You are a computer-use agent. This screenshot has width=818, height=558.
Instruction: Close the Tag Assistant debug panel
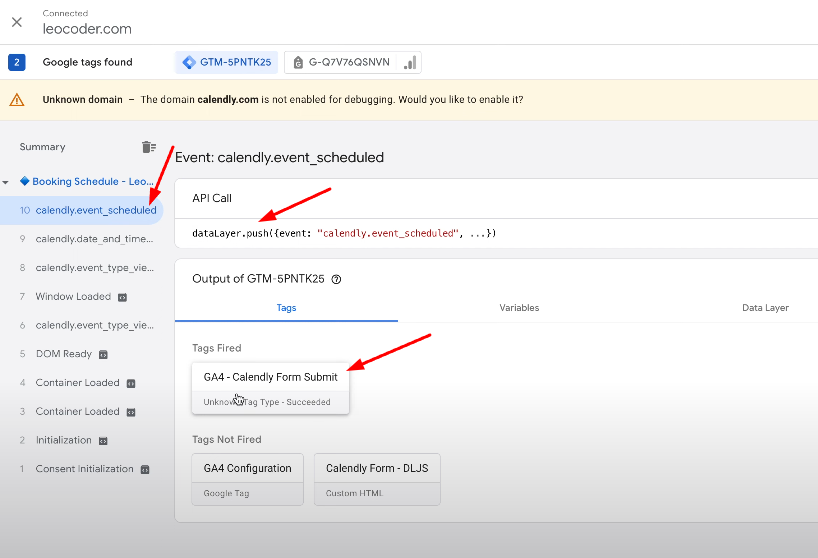[17, 22]
